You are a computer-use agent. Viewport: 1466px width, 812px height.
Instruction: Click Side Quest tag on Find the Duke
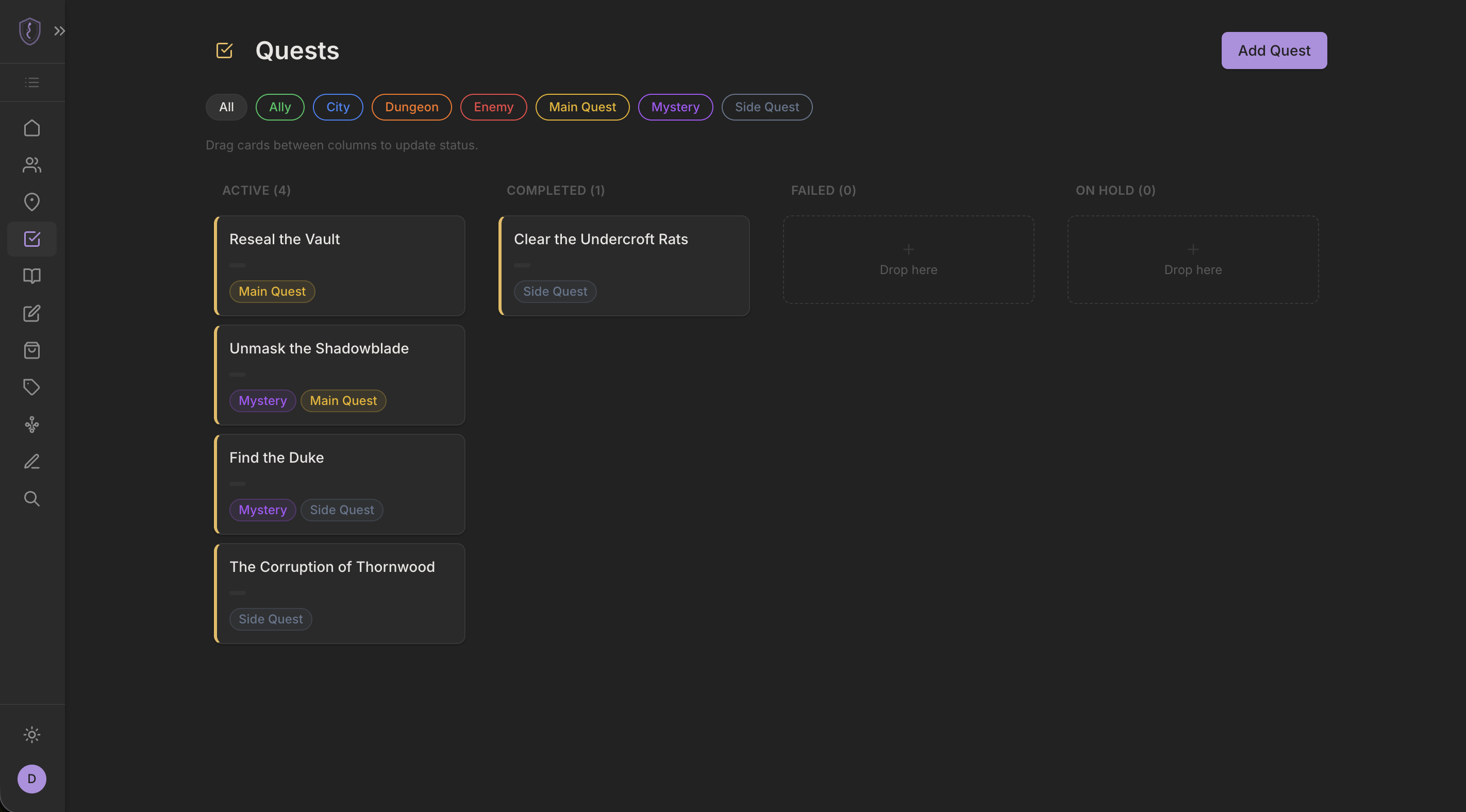[x=342, y=510]
